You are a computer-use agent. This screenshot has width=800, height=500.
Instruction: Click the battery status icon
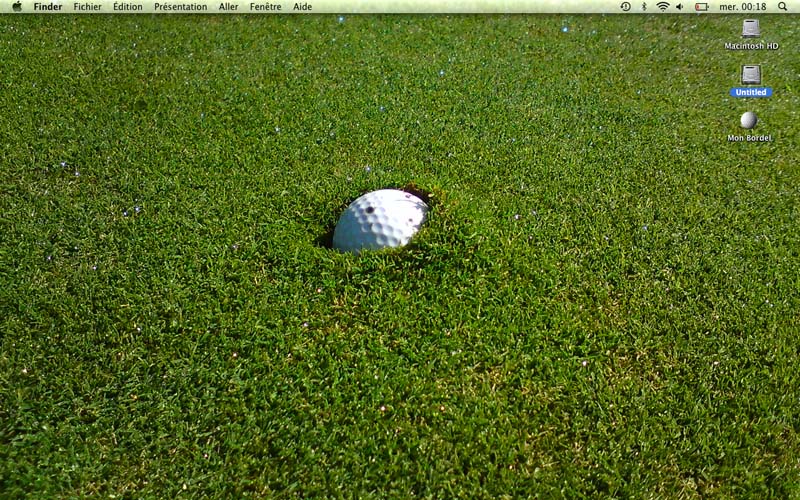pos(702,7)
